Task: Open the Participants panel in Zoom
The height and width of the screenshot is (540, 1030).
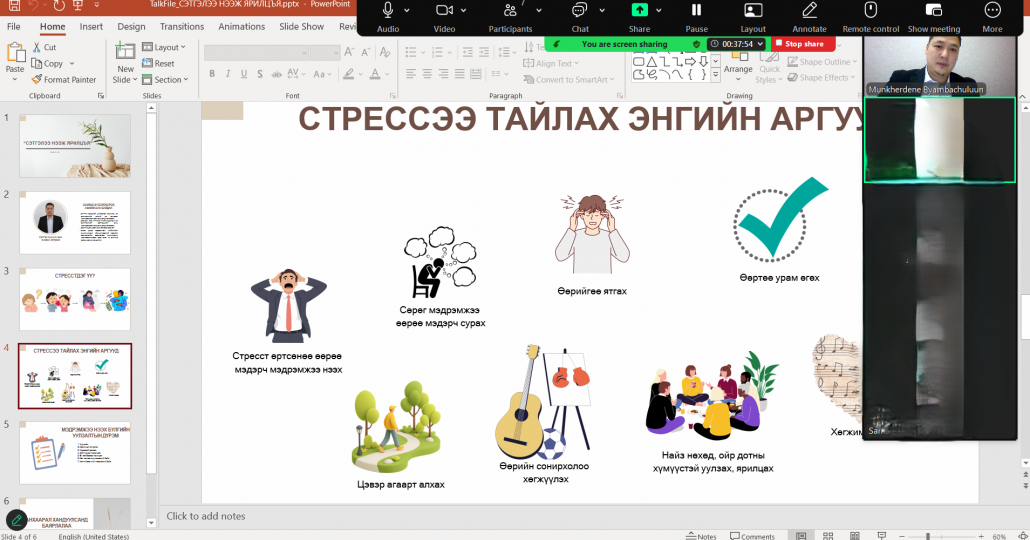Action: coord(510,11)
